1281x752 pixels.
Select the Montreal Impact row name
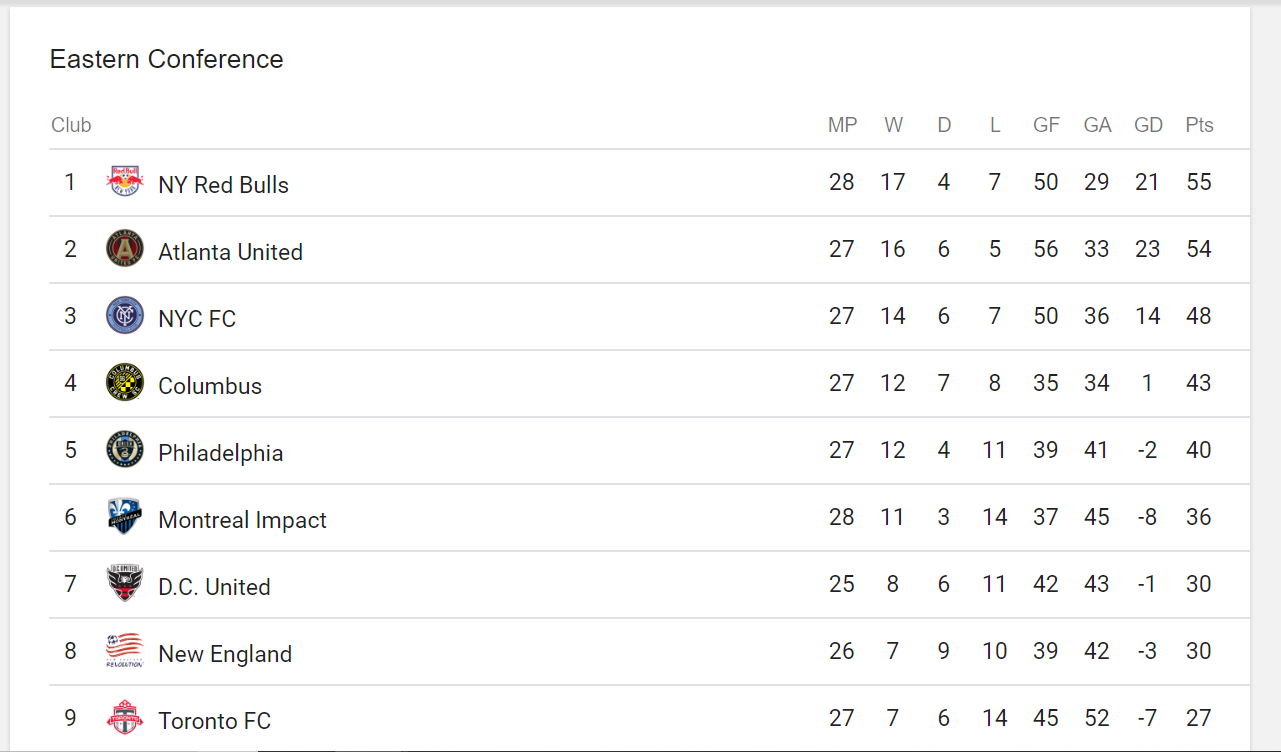[242, 520]
